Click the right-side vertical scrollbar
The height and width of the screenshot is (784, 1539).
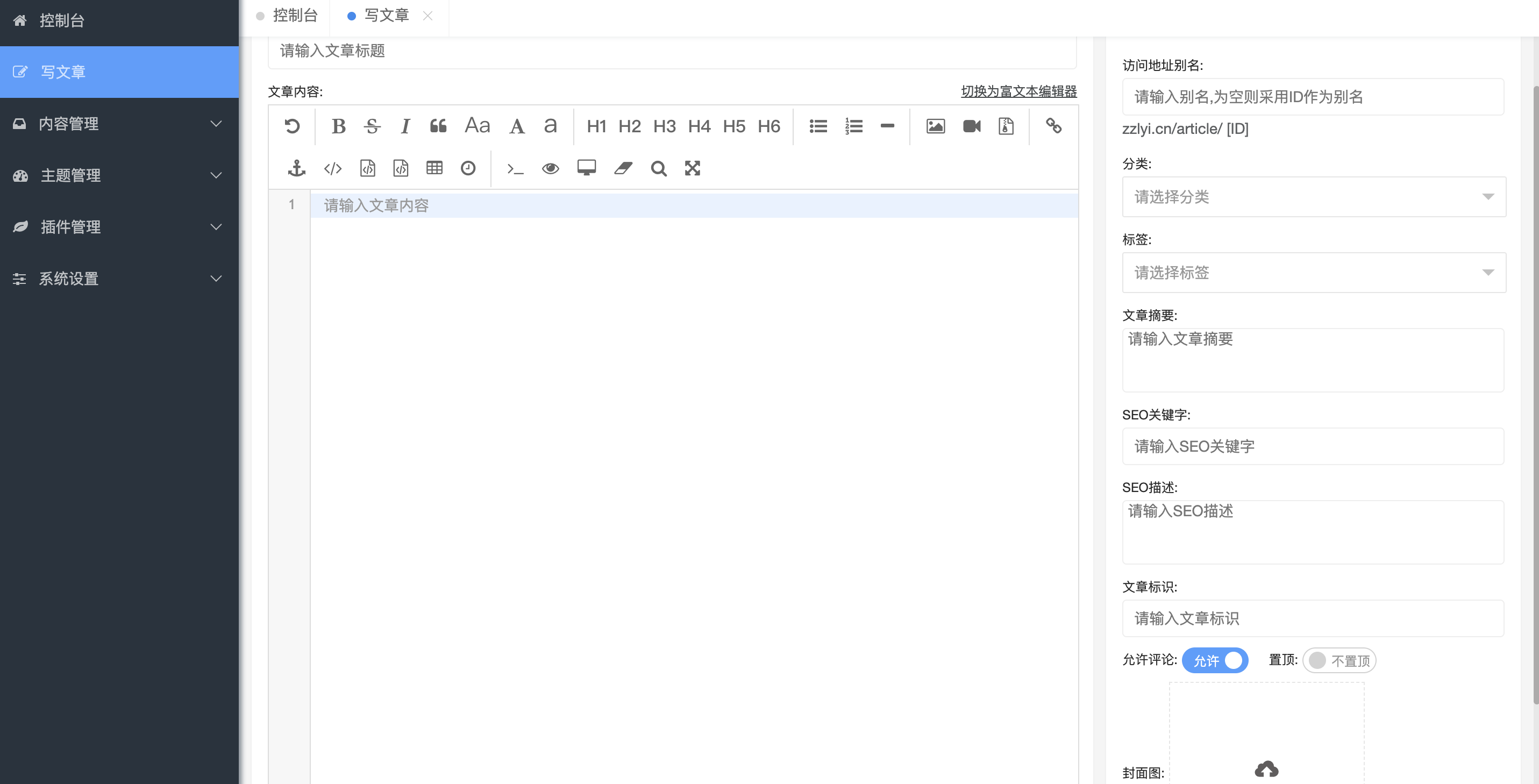[x=1535, y=394]
